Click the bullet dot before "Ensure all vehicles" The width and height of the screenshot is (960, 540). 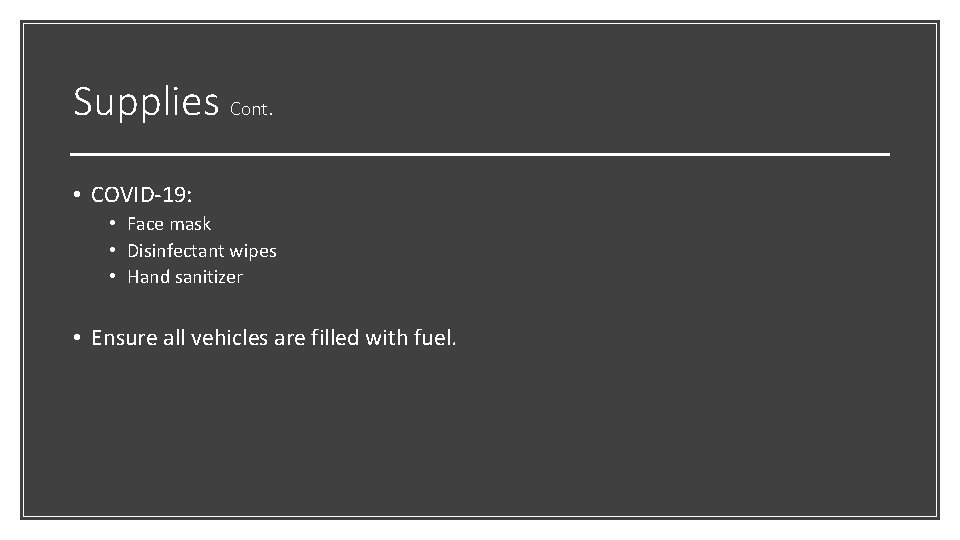click(x=77, y=338)
